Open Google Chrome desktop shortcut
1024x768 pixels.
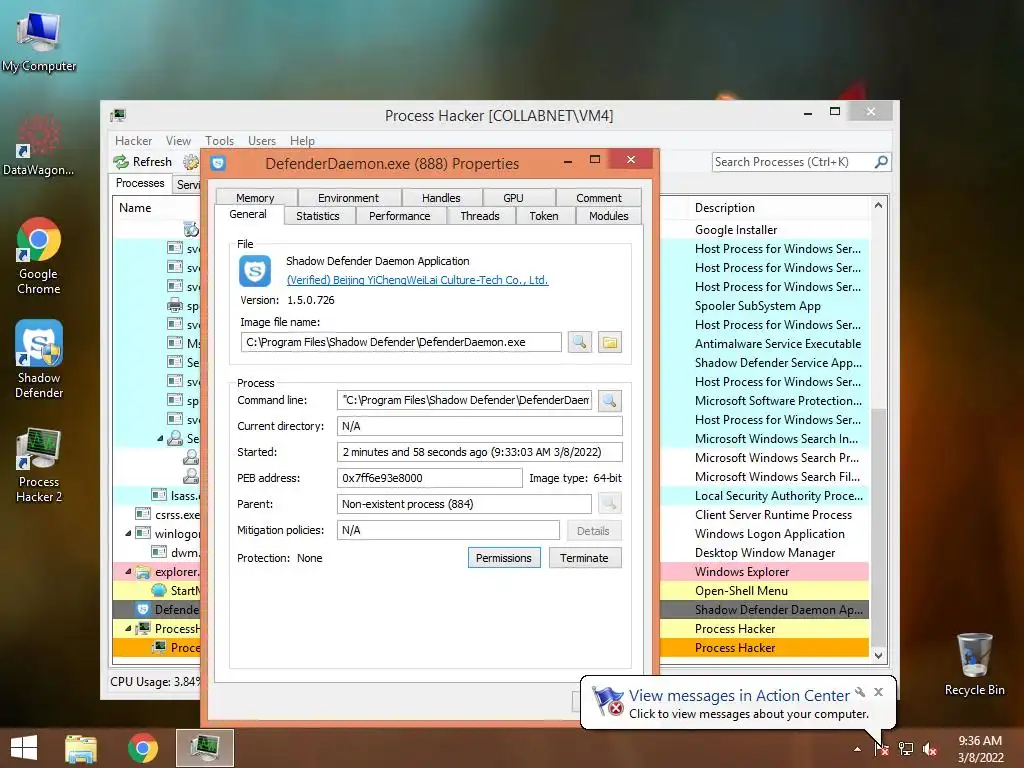(x=39, y=256)
